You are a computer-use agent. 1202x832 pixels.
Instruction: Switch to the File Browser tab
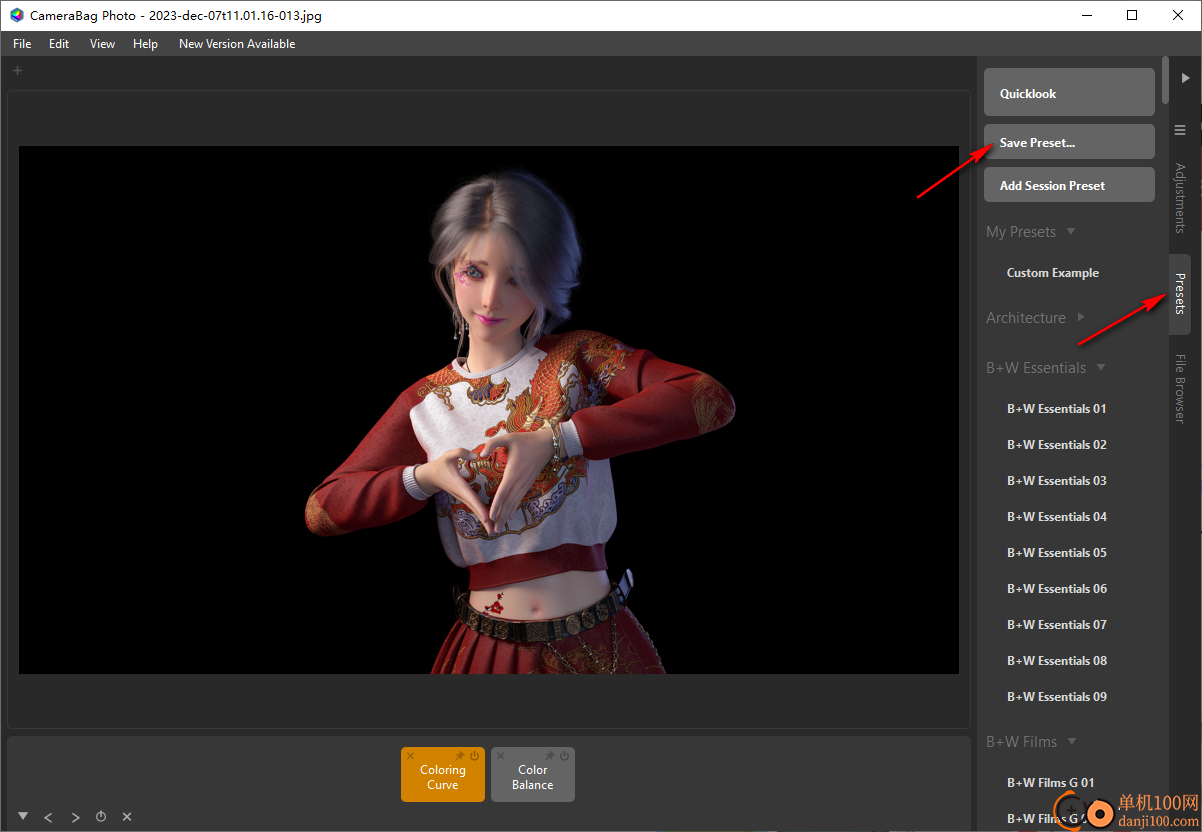(1180, 389)
